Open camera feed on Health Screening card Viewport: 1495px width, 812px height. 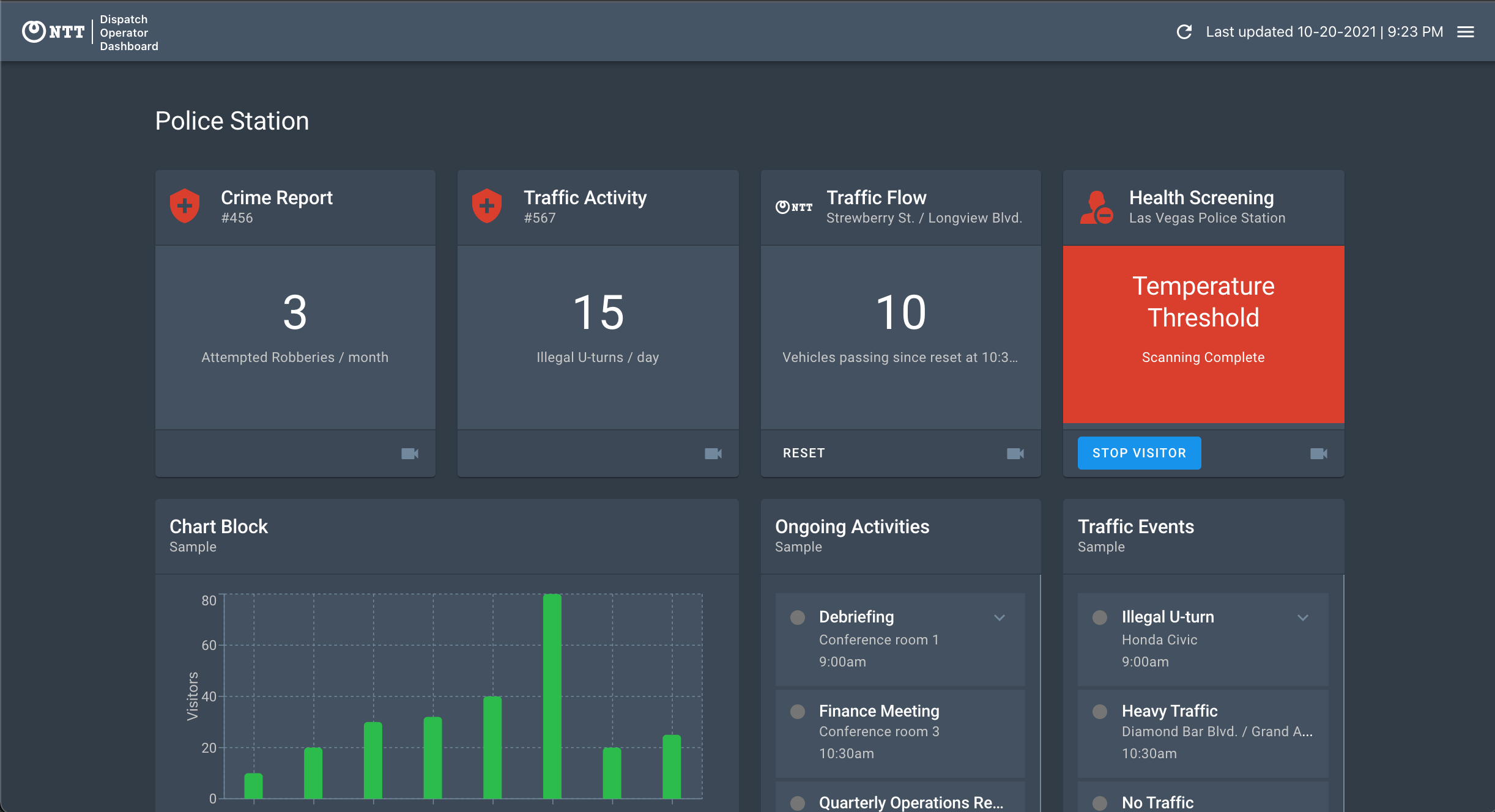tap(1318, 454)
